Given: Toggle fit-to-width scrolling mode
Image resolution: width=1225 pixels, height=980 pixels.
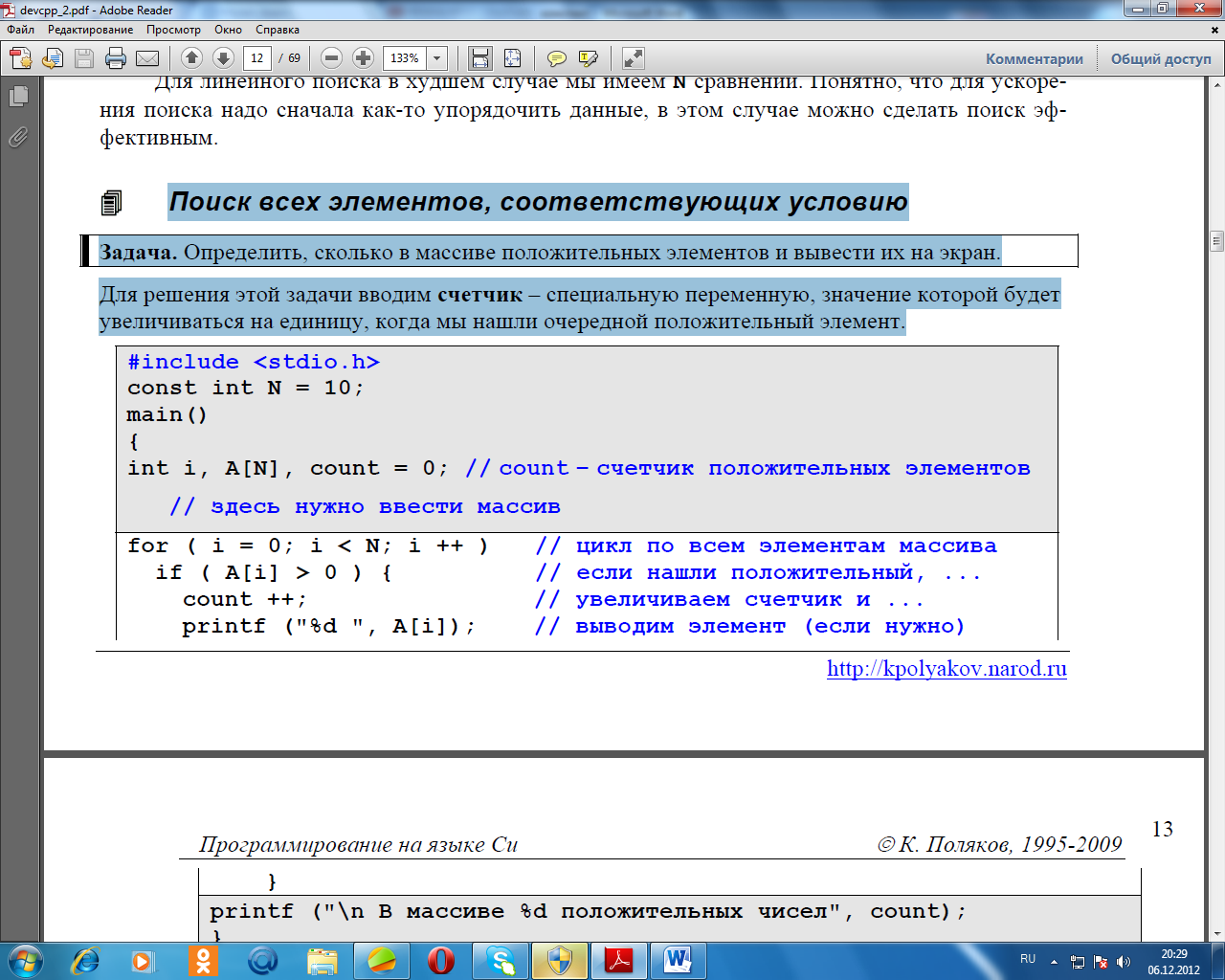Looking at the screenshot, I should pyautogui.click(x=480, y=58).
